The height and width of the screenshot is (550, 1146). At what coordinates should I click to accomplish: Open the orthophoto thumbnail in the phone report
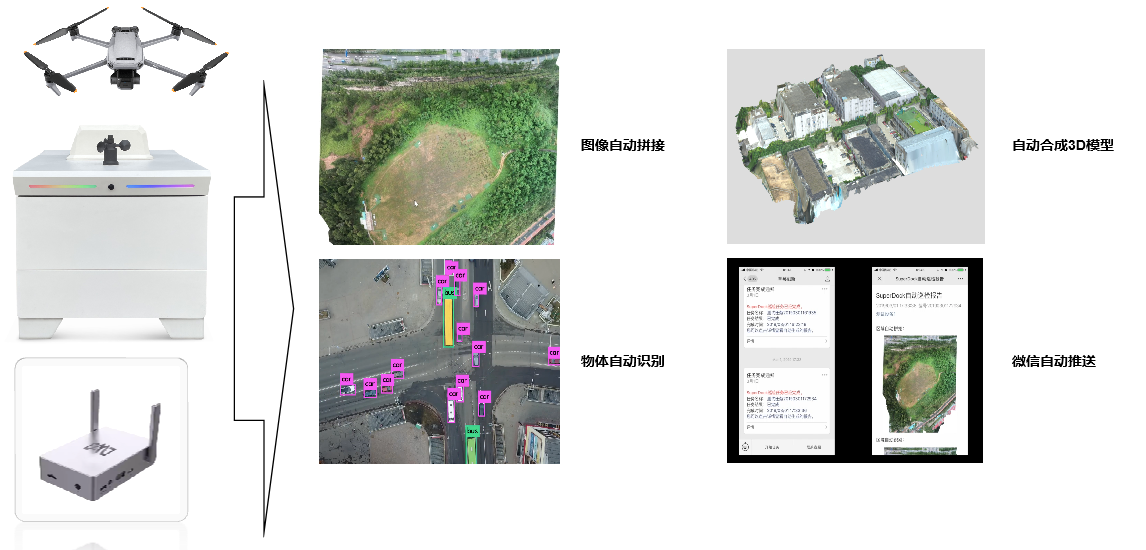(920, 383)
